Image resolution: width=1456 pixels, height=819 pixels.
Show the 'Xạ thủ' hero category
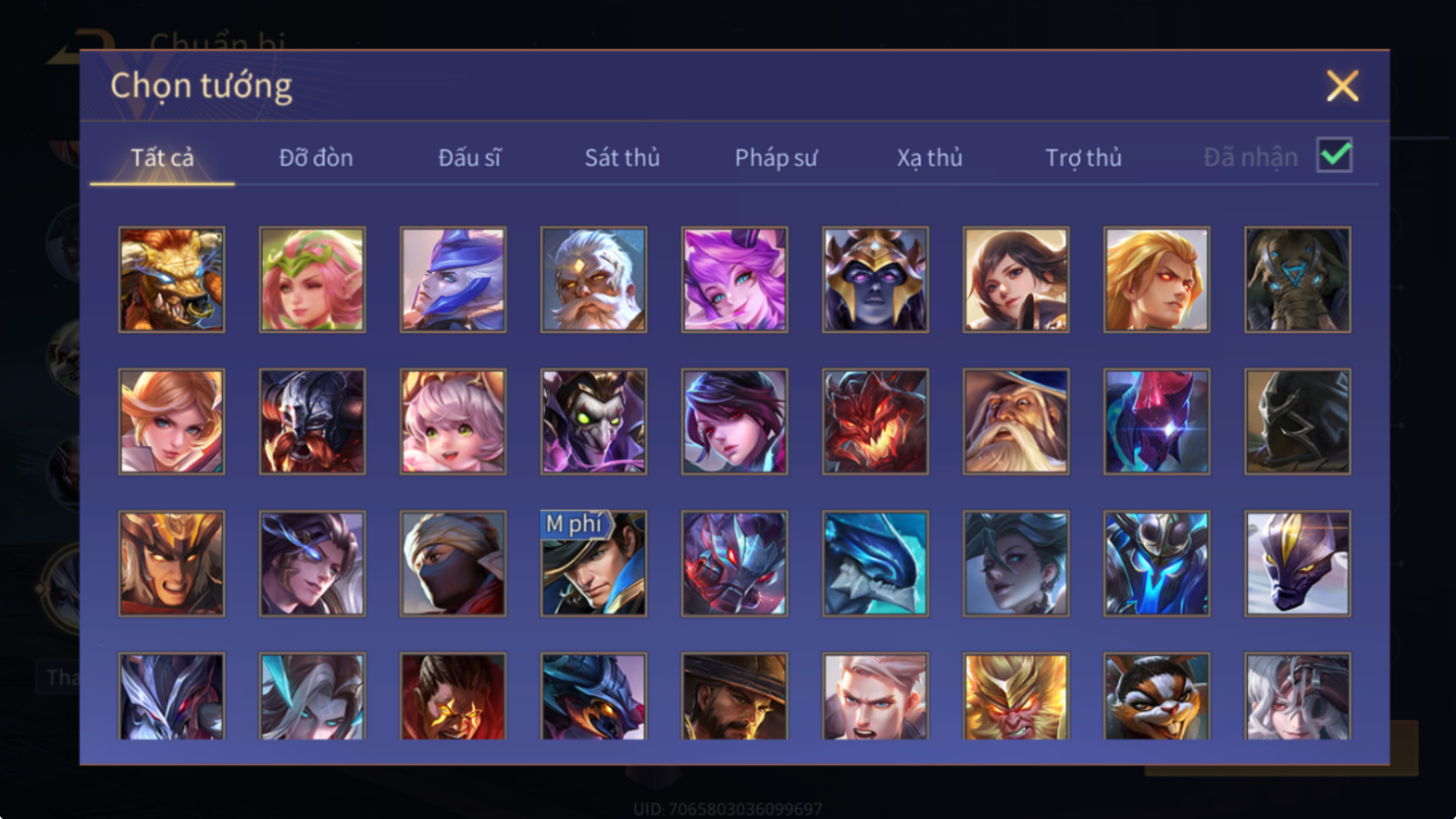click(929, 157)
